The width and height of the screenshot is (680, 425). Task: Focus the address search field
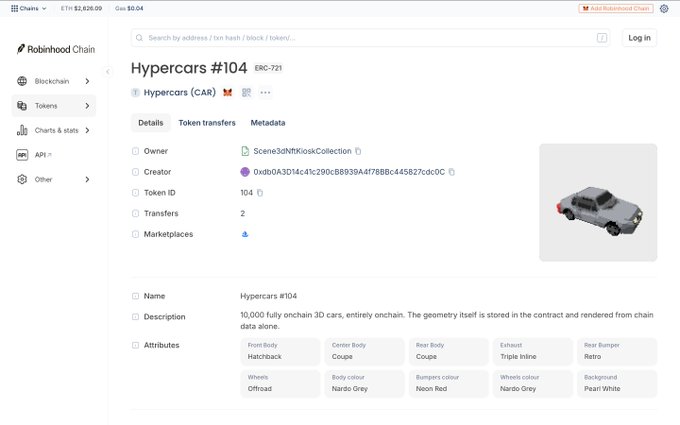370,38
